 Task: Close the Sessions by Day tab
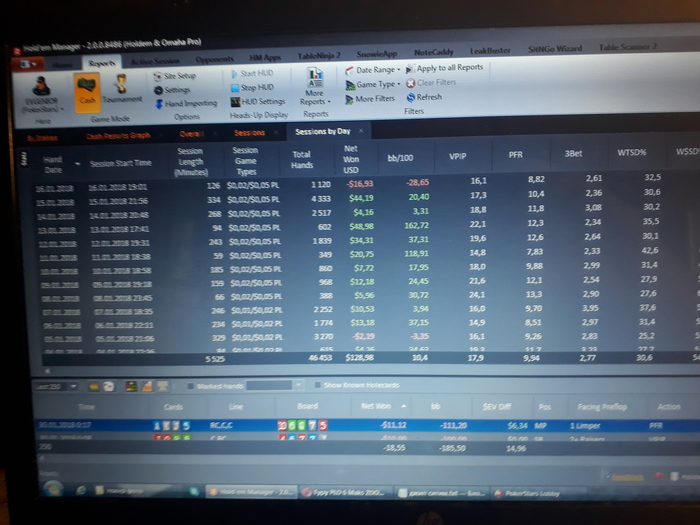(x=361, y=130)
